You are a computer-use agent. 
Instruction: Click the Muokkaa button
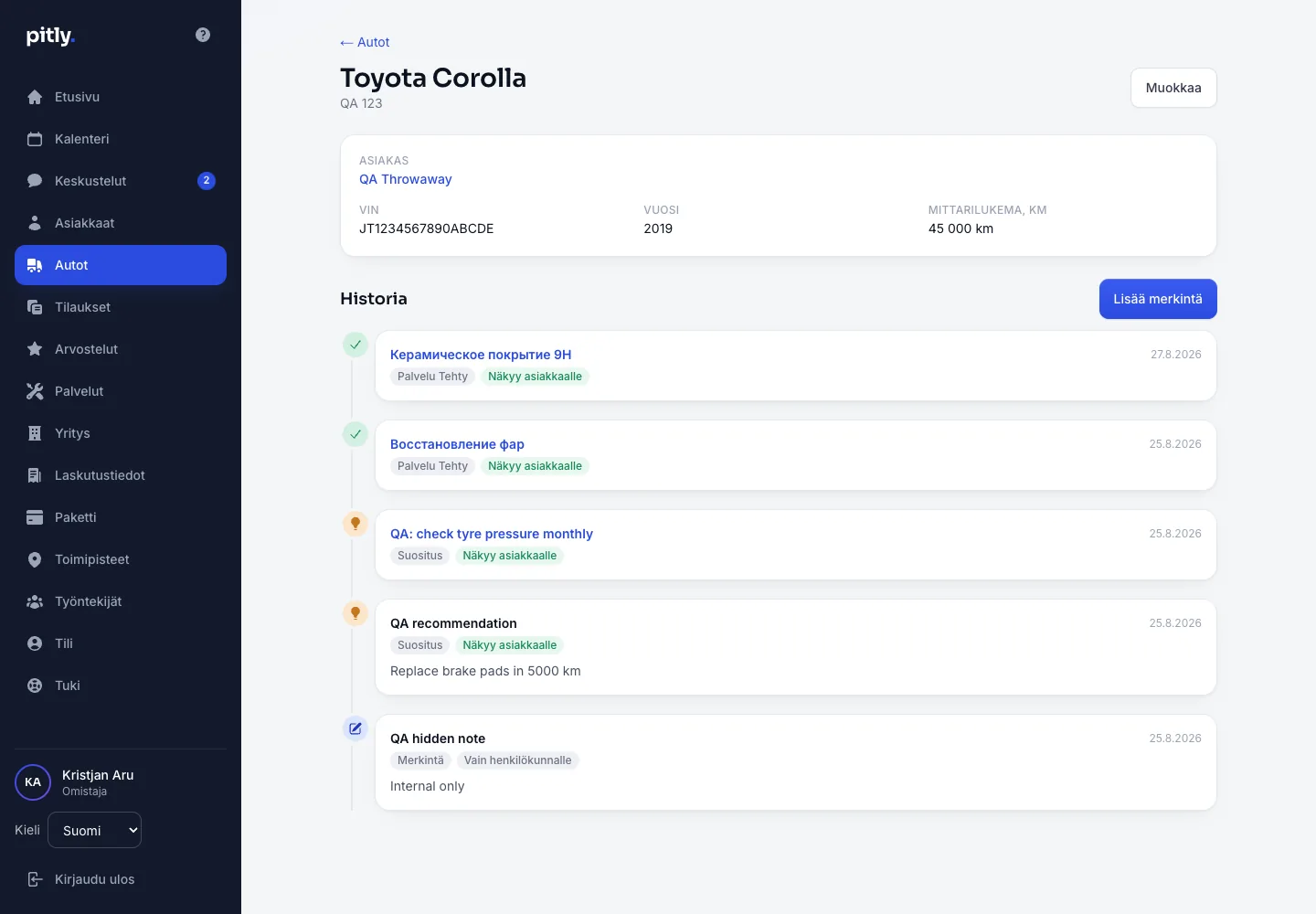[1173, 88]
